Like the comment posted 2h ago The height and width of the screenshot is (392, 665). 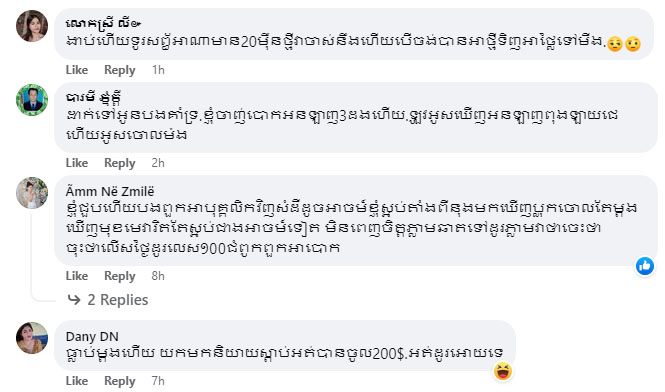77,163
